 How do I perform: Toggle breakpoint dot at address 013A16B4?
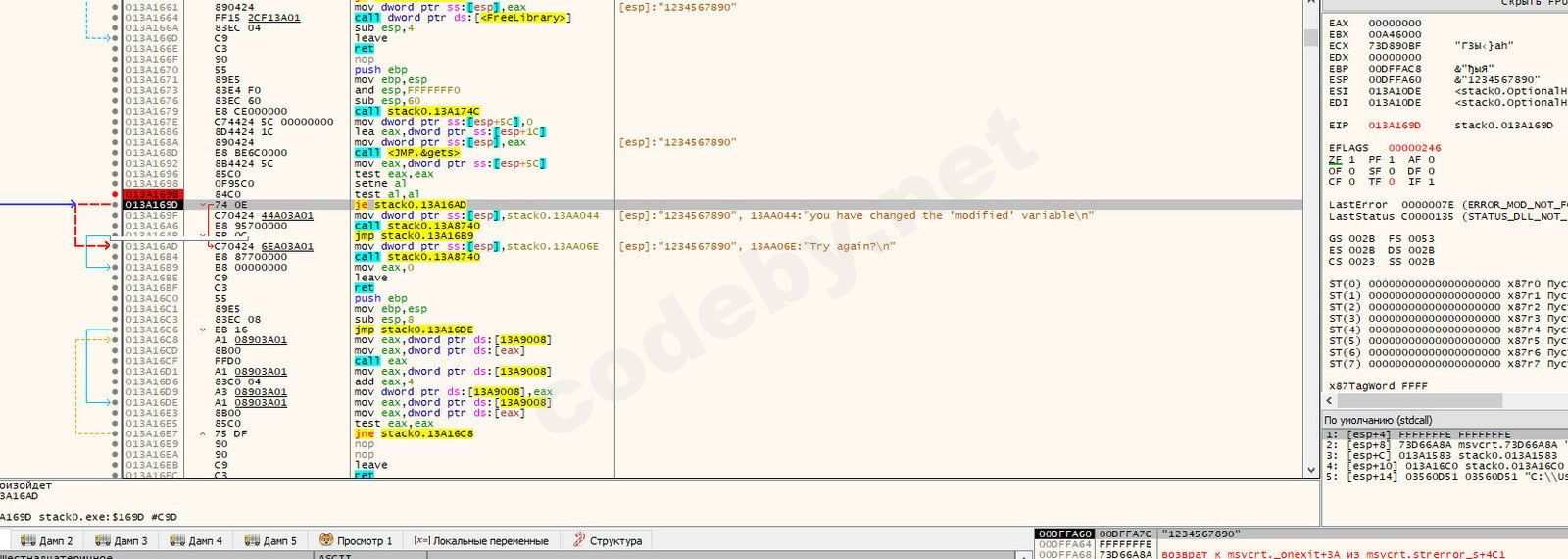(x=115, y=257)
